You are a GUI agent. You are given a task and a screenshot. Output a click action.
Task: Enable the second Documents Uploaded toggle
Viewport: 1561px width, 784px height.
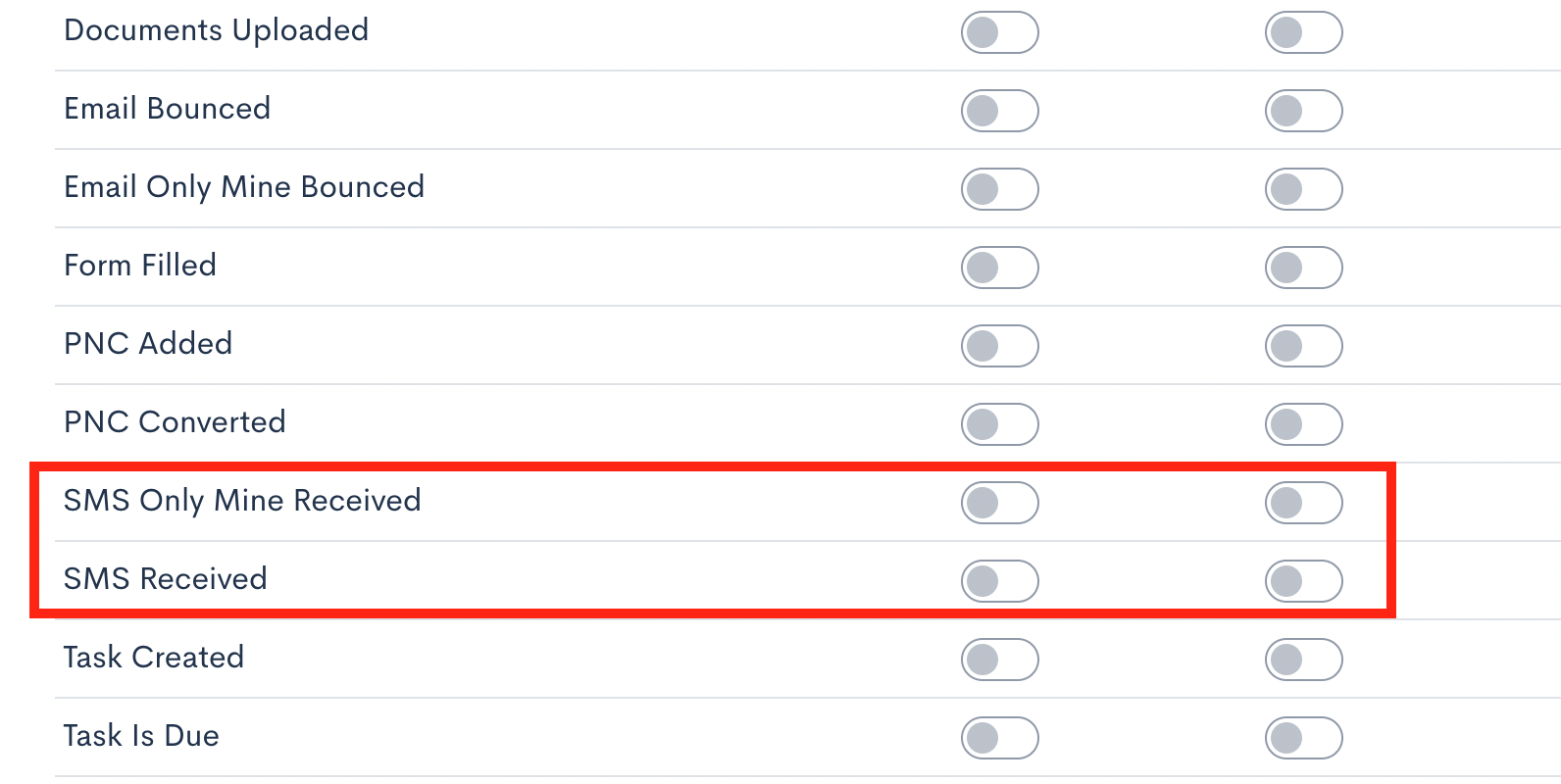click(1303, 32)
